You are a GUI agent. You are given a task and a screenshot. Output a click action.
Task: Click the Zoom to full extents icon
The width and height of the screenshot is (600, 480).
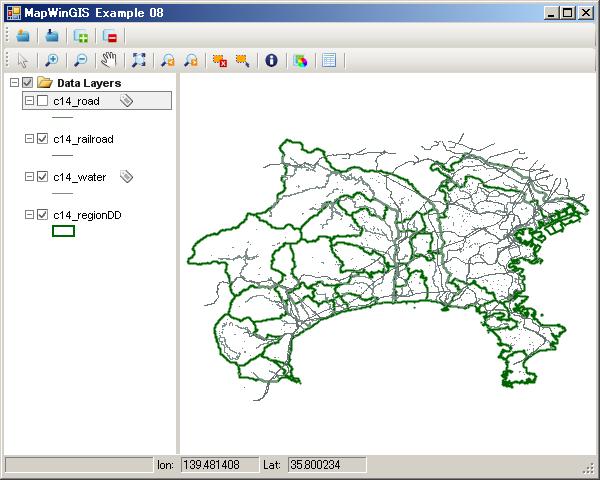[x=138, y=60]
